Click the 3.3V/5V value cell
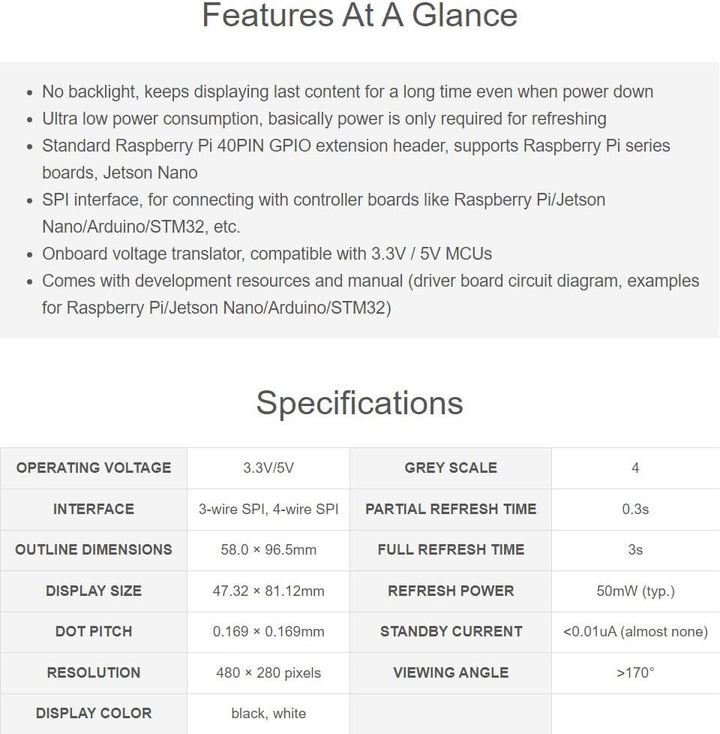Screen dimensions: 720x734 pos(268,468)
